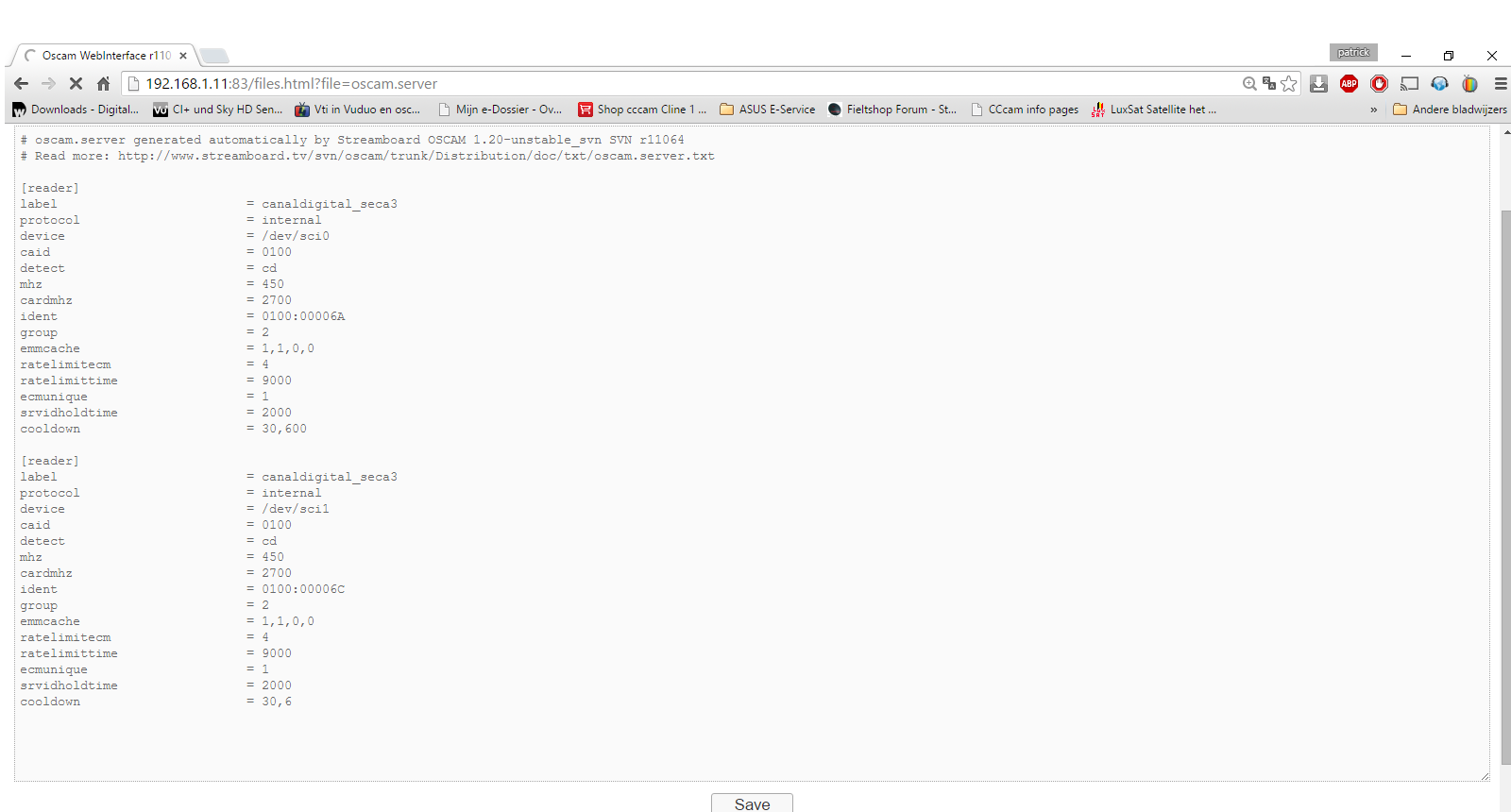
Task: Open ASUS E-Service bookmark folder
Action: (768, 110)
